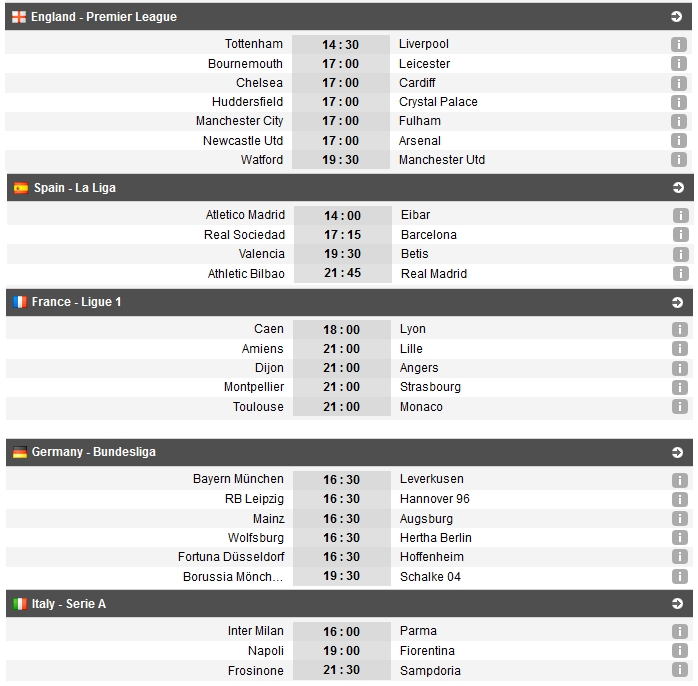This screenshot has width=698, height=686.
Task: Click info icon for Athletic Bilbao match
Action: 680,274
